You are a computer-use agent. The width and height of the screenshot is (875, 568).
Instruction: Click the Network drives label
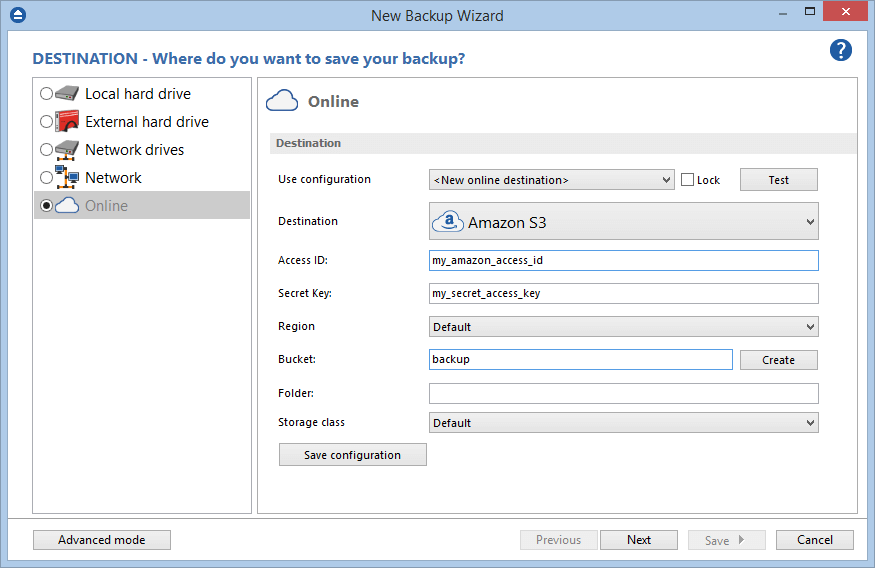click(x=134, y=150)
